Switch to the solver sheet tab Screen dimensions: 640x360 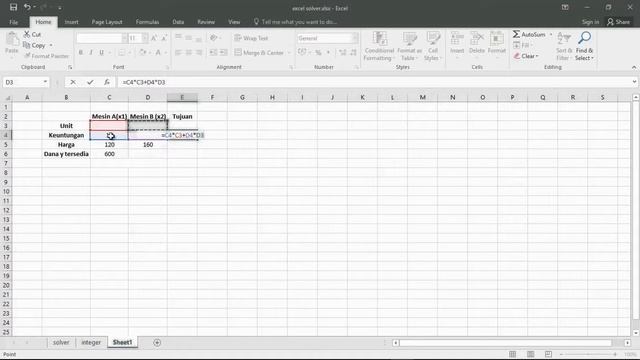point(61,342)
